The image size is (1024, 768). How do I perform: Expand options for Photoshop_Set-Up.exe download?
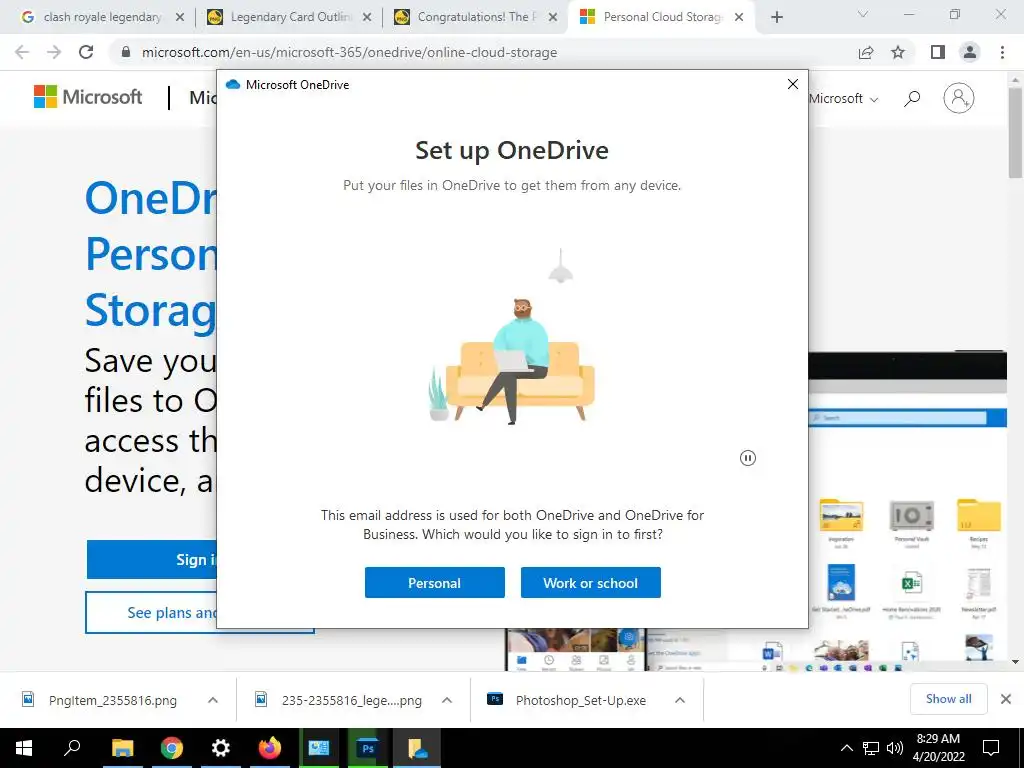(680, 700)
